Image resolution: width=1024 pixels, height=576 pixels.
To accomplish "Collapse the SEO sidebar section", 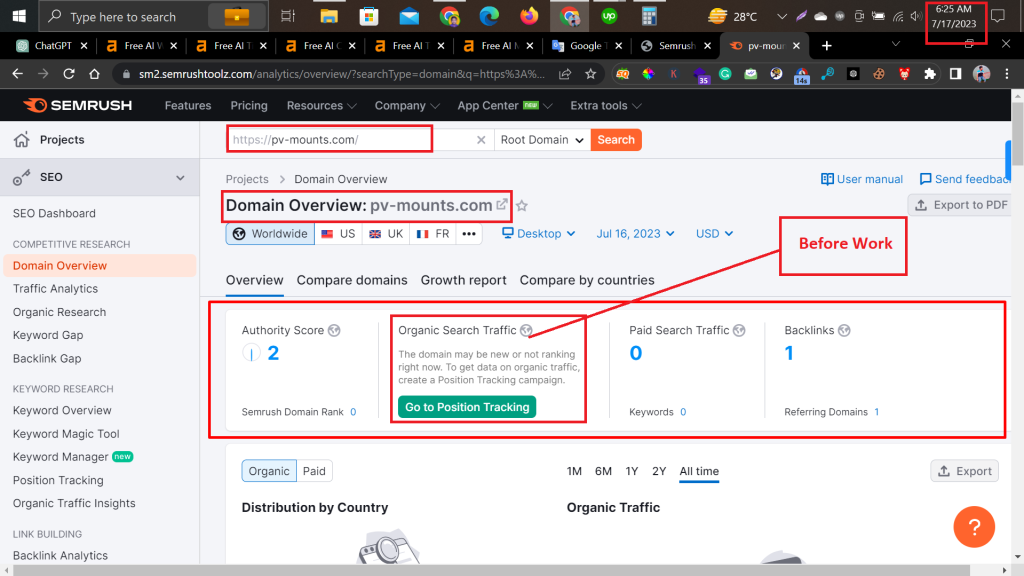I will (180, 177).
